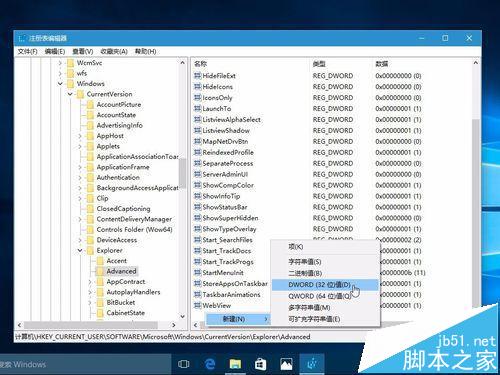
Task: Choose DWORD (32 位)值(D) menu entry
Action: [325, 285]
